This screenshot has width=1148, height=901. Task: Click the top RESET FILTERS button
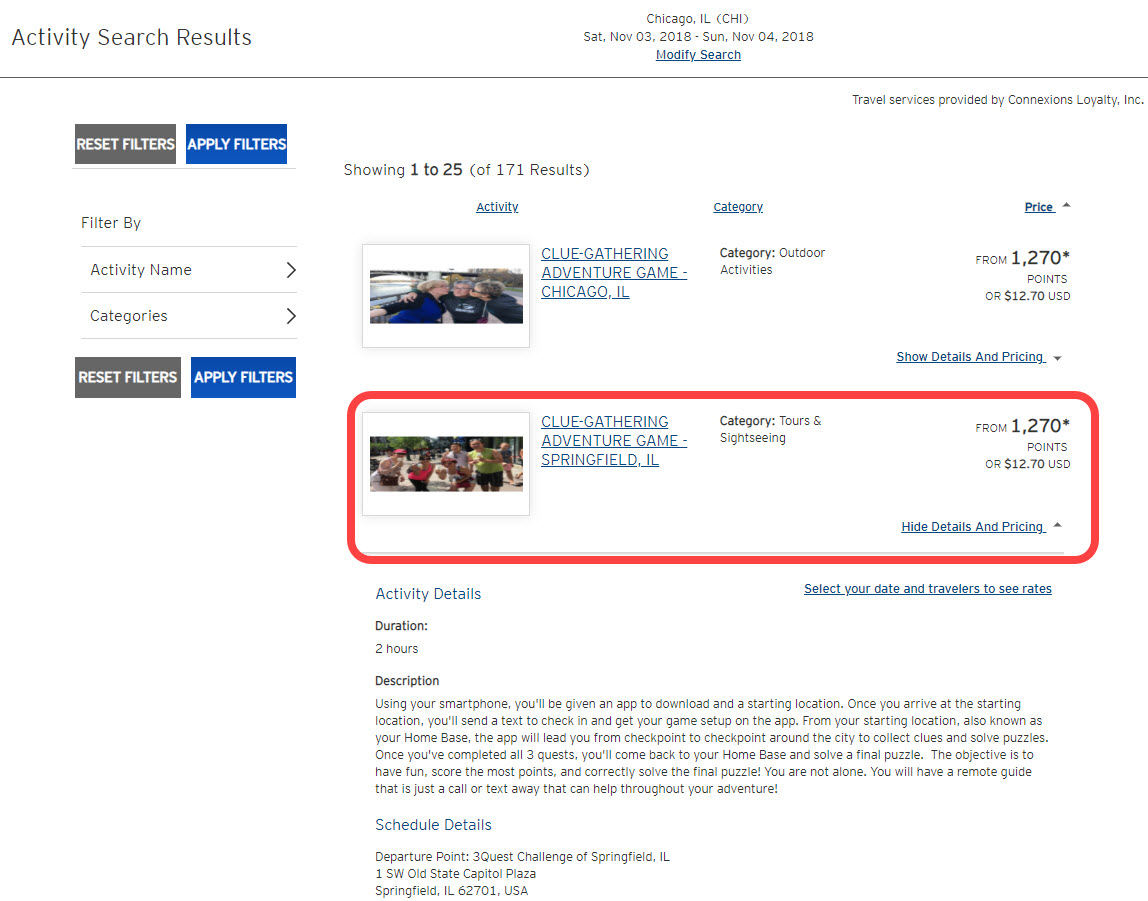click(125, 144)
